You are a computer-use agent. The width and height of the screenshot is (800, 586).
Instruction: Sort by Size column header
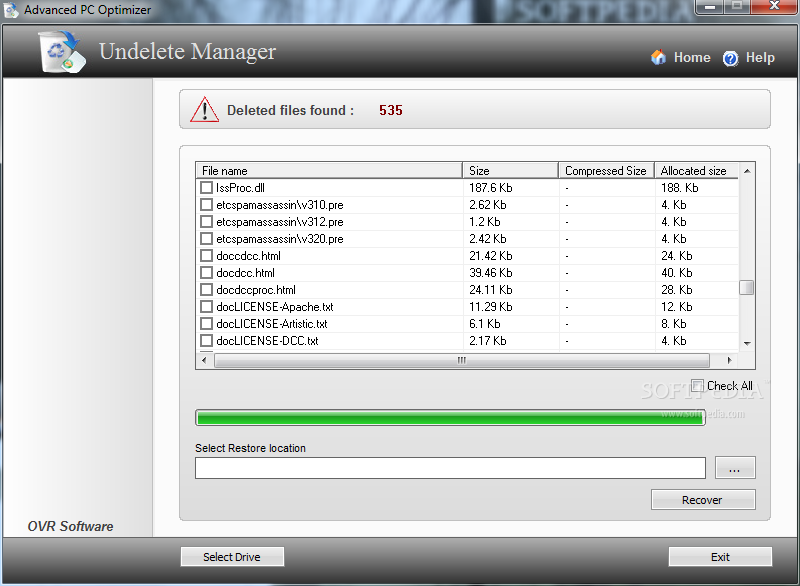(510, 170)
